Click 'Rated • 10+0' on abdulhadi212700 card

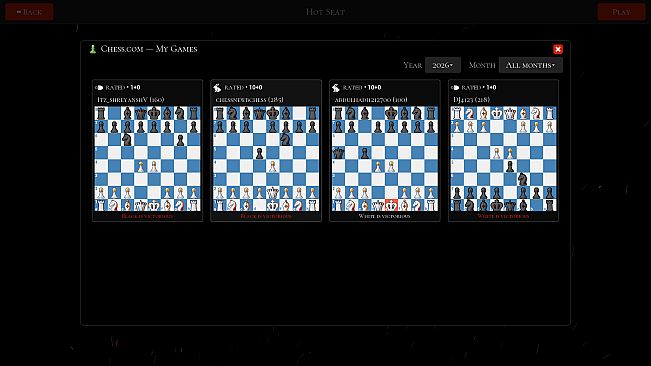tap(362, 88)
